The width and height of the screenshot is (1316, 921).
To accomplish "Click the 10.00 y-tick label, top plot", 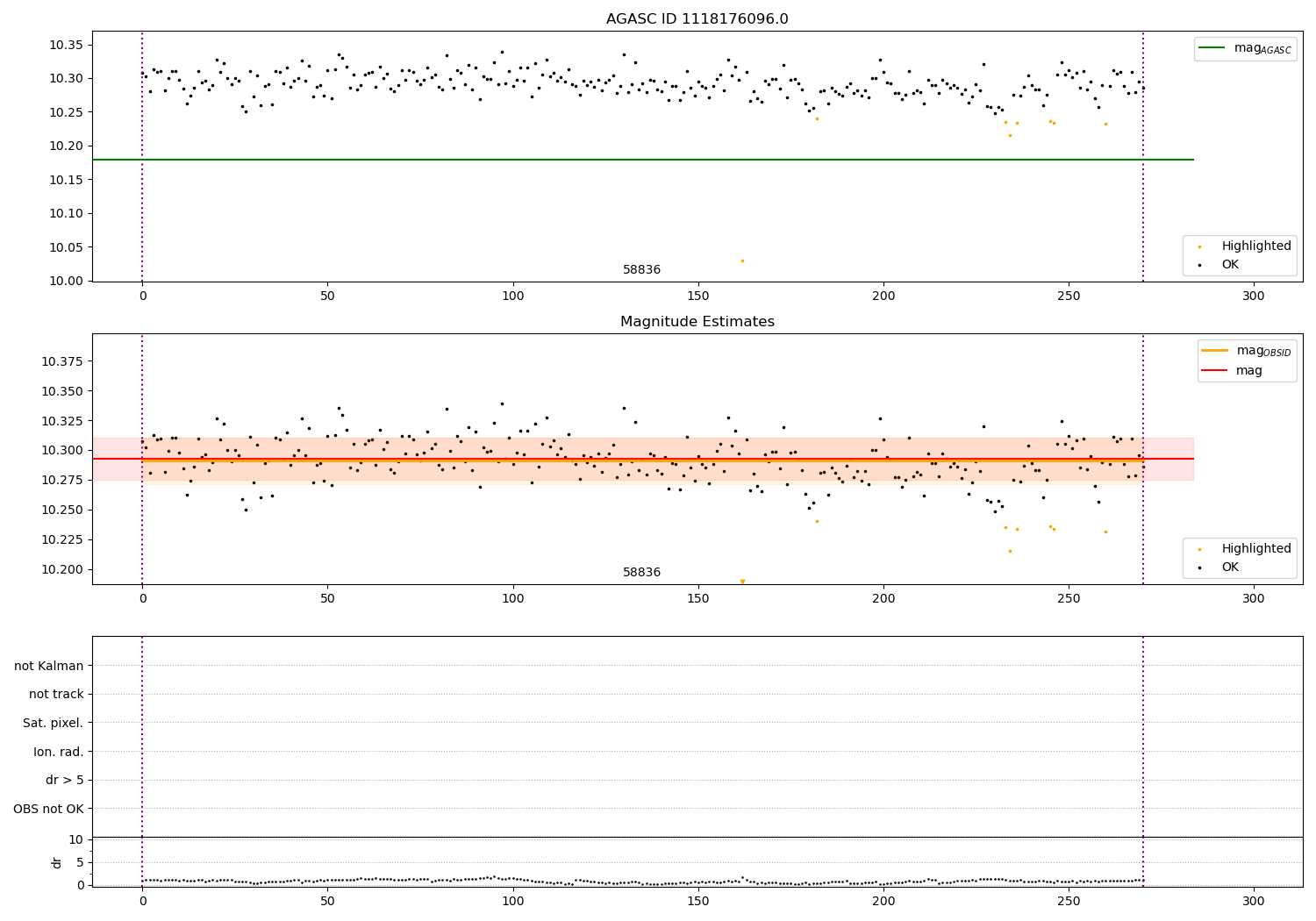I will [64, 282].
